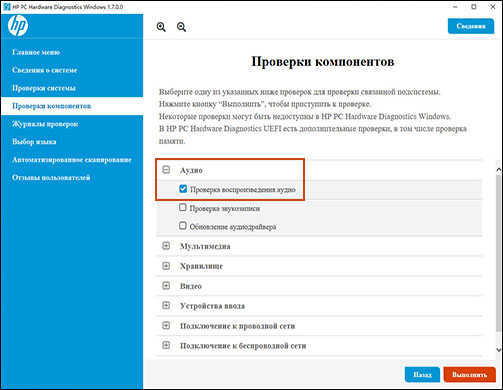Open the Сведения button
The image size is (503, 390).
click(x=471, y=26)
